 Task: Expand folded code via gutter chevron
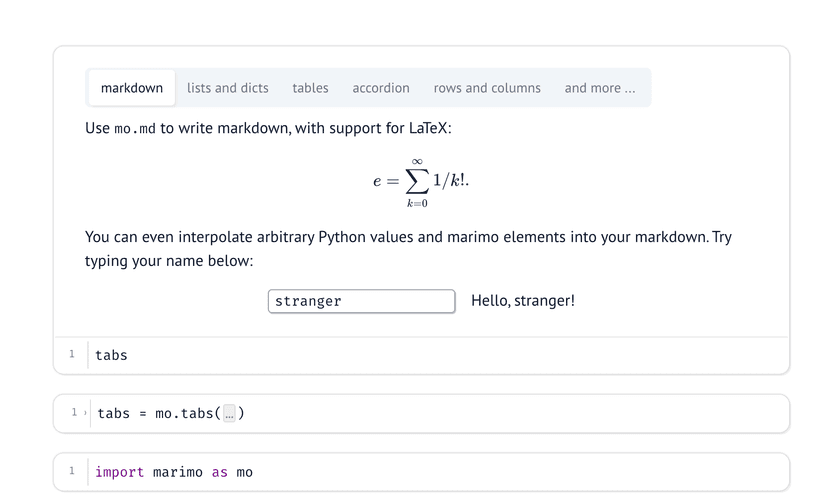pos(86,413)
